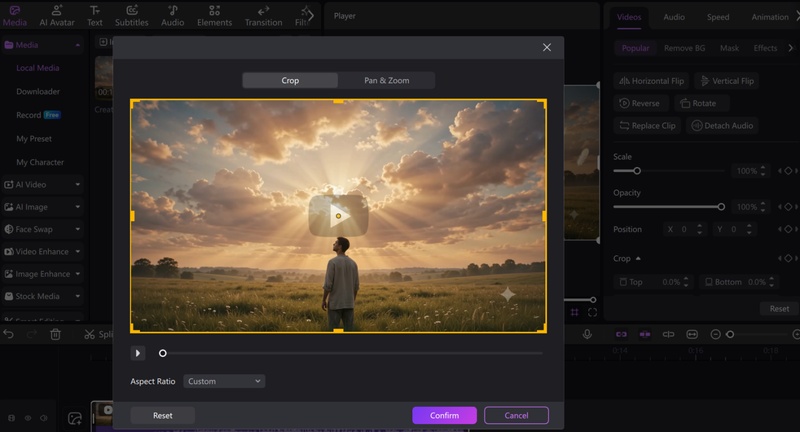Open the Transition tool
This screenshot has height=432, width=800.
(263, 16)
